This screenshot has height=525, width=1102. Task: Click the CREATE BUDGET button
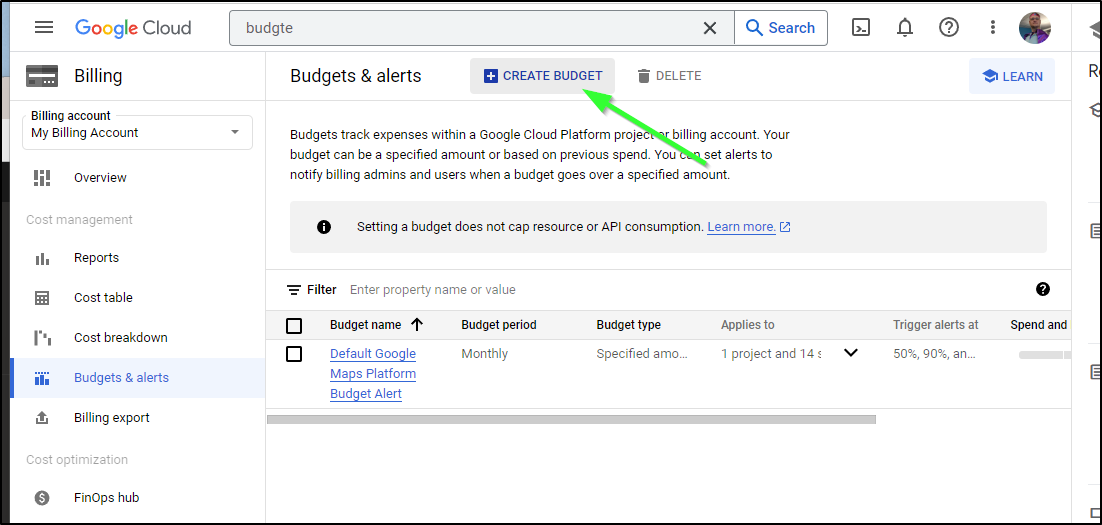click(543, 76)
